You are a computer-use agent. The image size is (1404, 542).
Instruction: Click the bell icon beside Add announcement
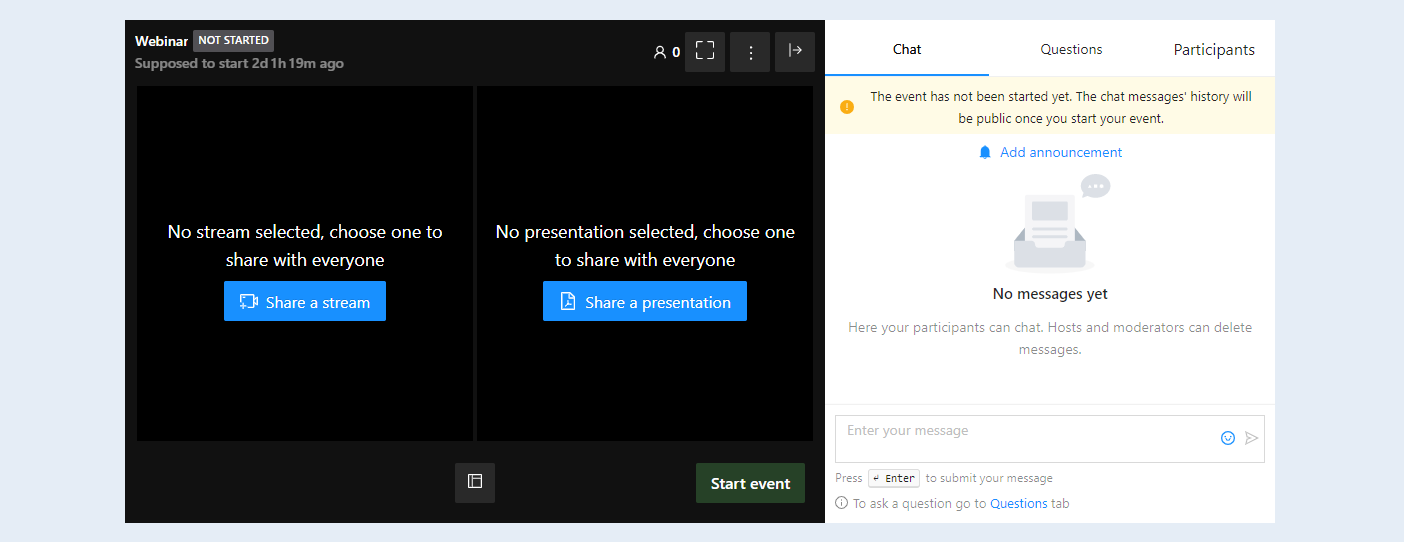[985, 152]
